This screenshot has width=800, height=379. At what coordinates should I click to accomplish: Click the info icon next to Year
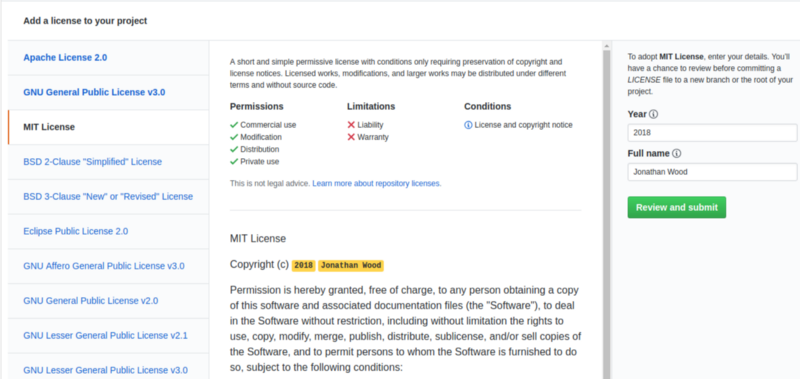click(654, 114)
